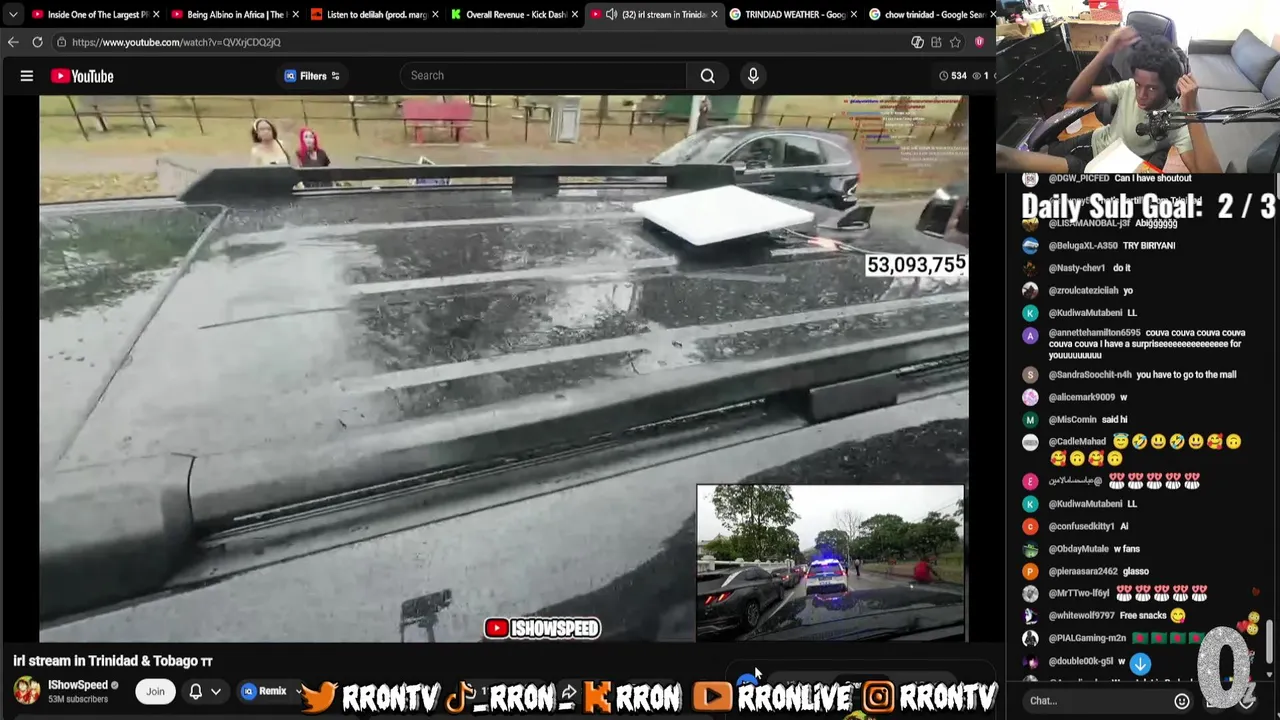
Task: Click chat user @DGW_PICFED
Action: click(x=1079, y=178)
